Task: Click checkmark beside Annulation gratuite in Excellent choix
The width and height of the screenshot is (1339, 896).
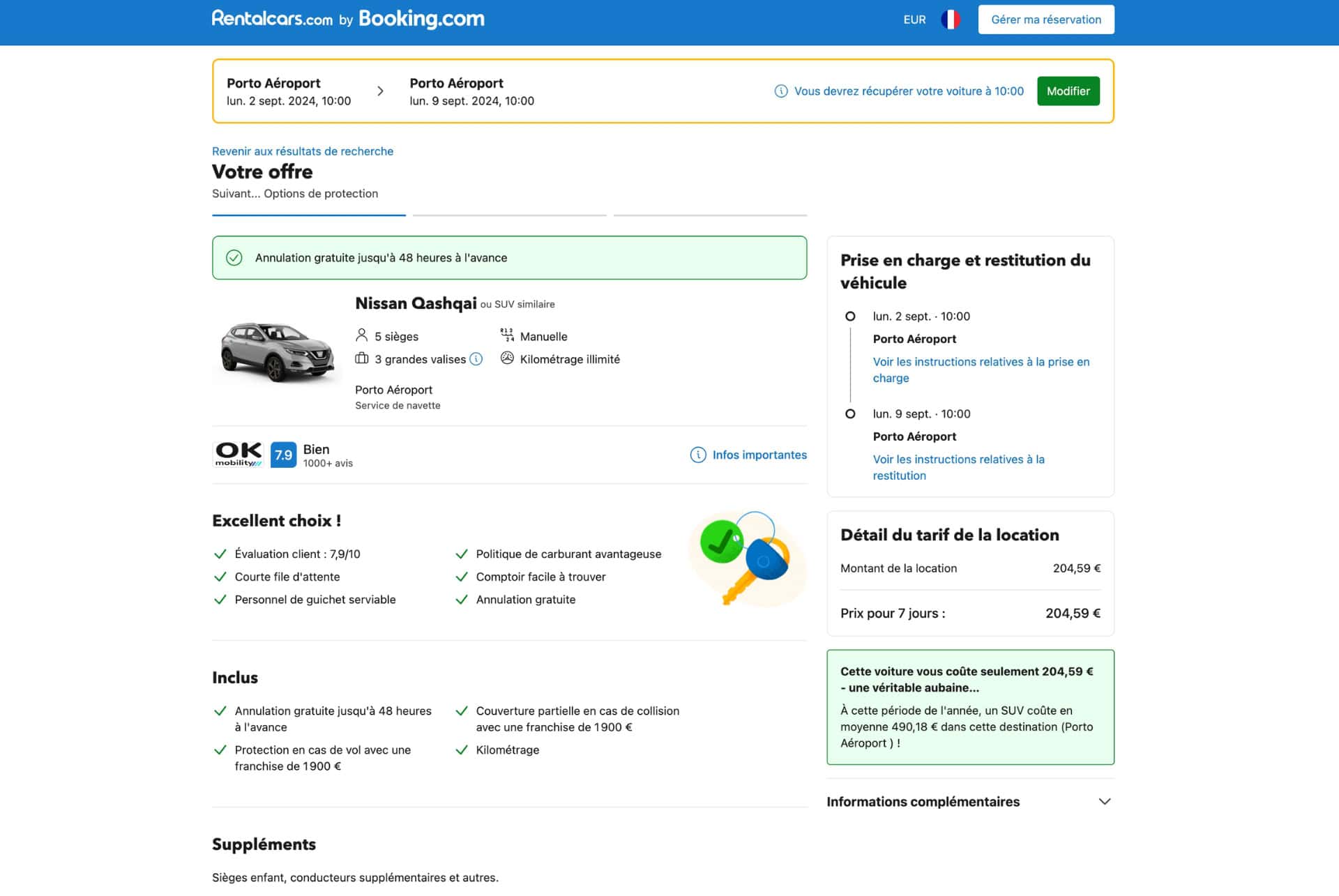Action: [462, 600]
